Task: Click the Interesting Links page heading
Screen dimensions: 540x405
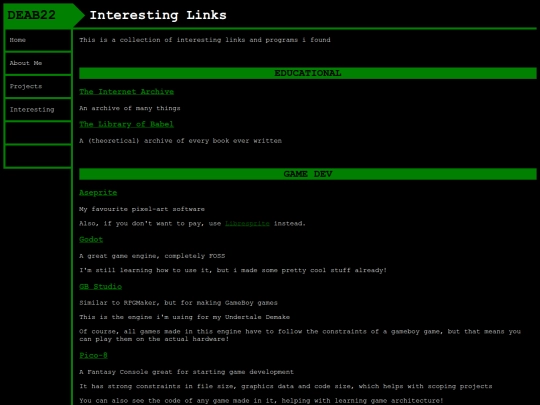Action: (158, 15)
